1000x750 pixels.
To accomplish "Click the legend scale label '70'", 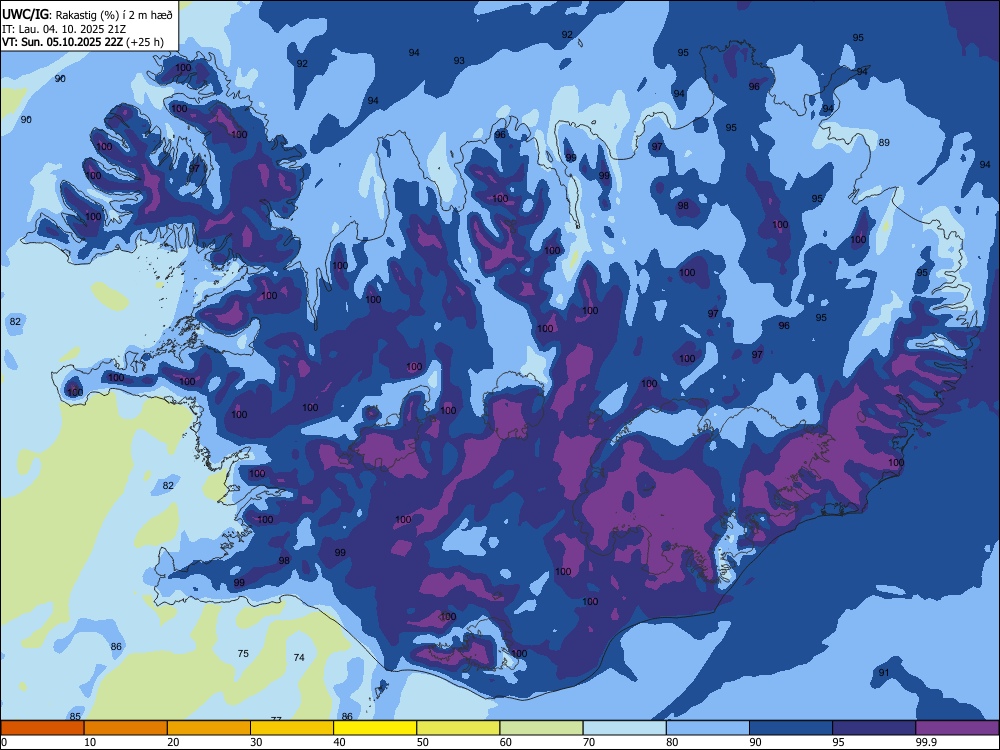I will 589,742.
